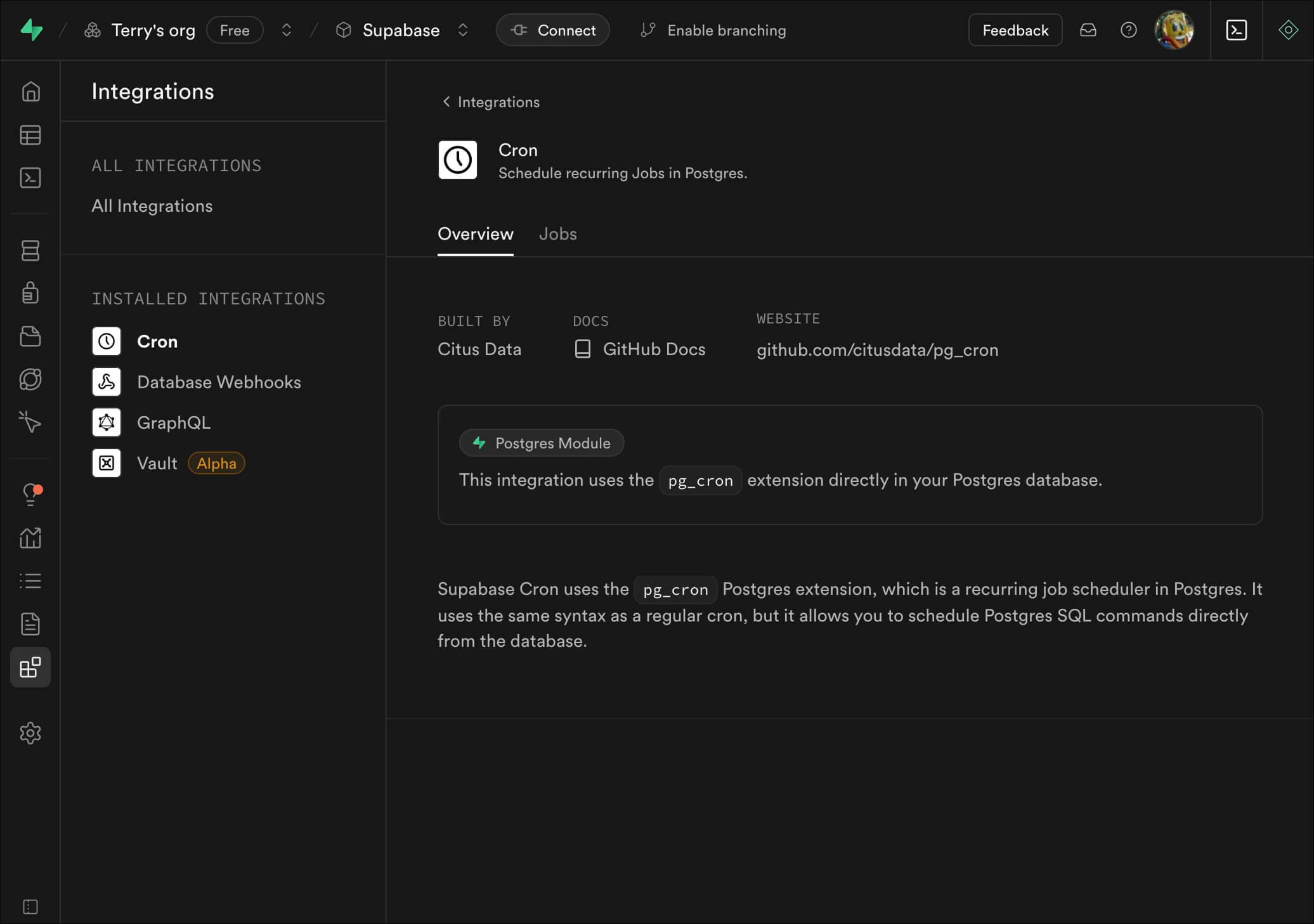Screen dimensions: 1314x924
Task: Click the large Cron clock icon in header
Action: (457, 160)
